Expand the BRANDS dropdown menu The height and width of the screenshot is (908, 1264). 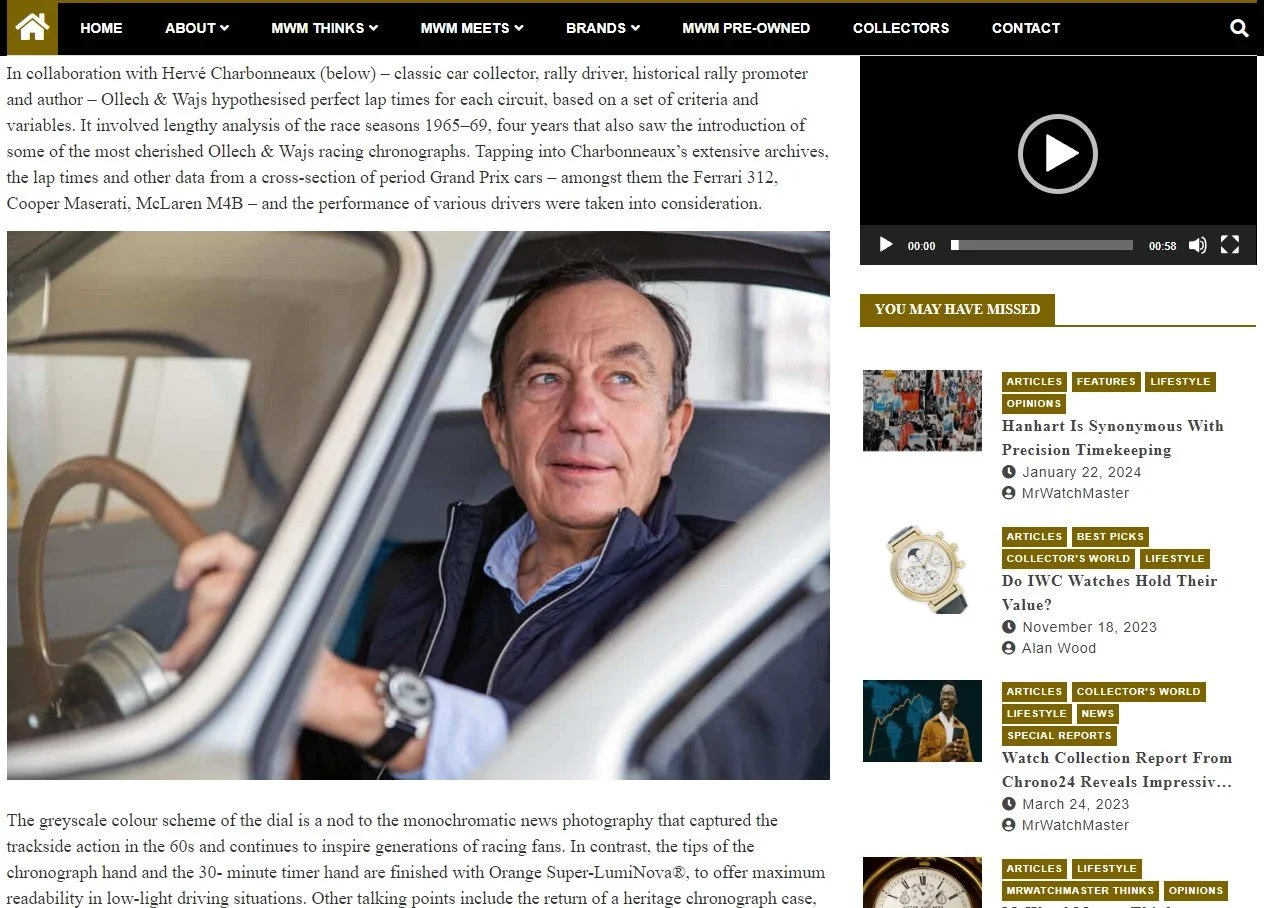603,28
